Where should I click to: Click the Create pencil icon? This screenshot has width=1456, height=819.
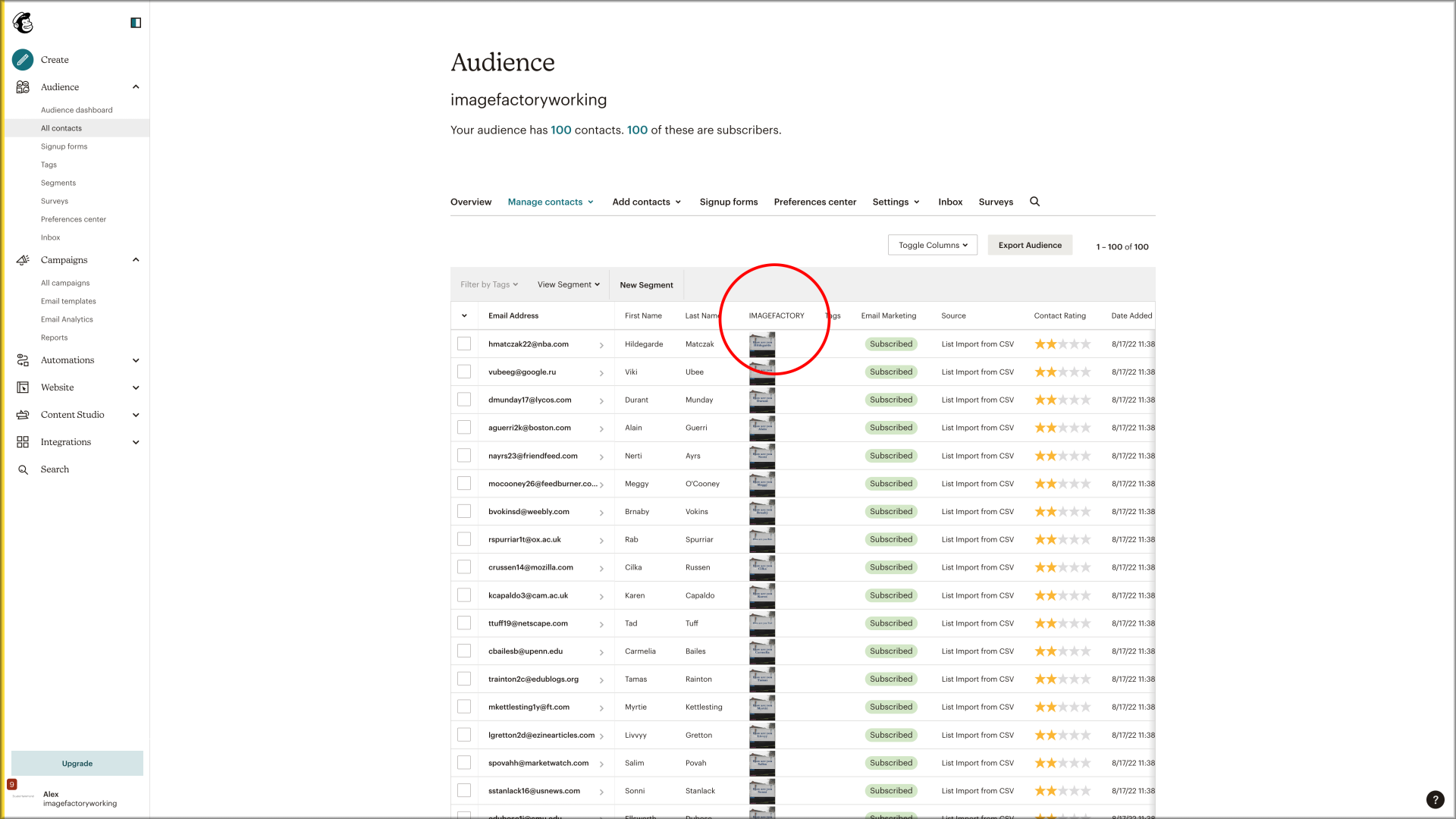pyautogui.click(x=23, y=59)
